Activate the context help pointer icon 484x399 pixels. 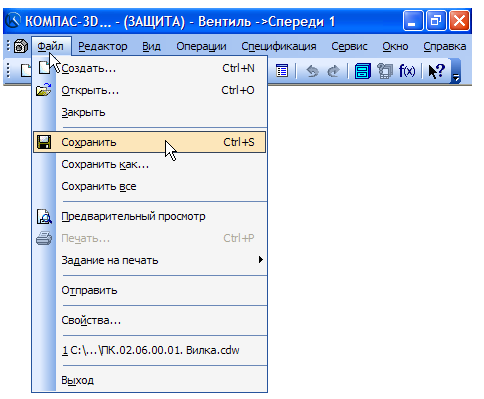pyautogui.click(x=437, y=71)
